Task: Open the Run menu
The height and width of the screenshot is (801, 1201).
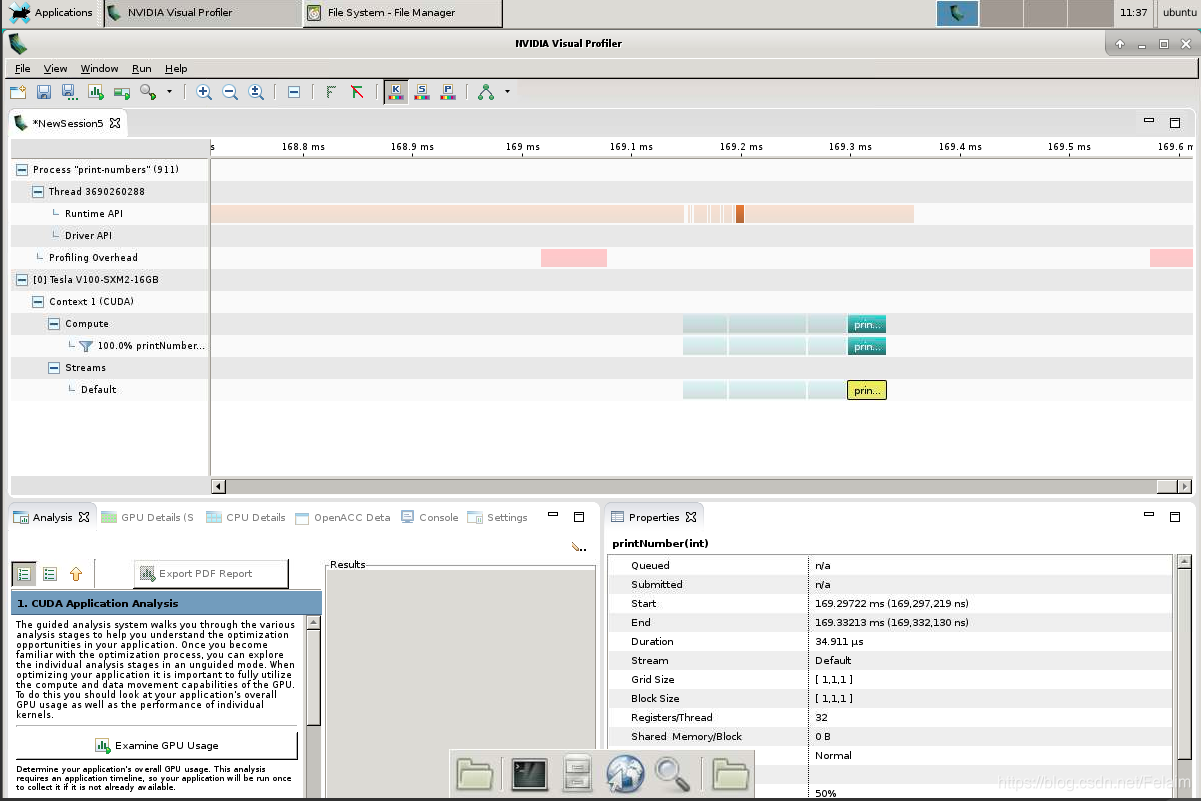Action: 141,69
